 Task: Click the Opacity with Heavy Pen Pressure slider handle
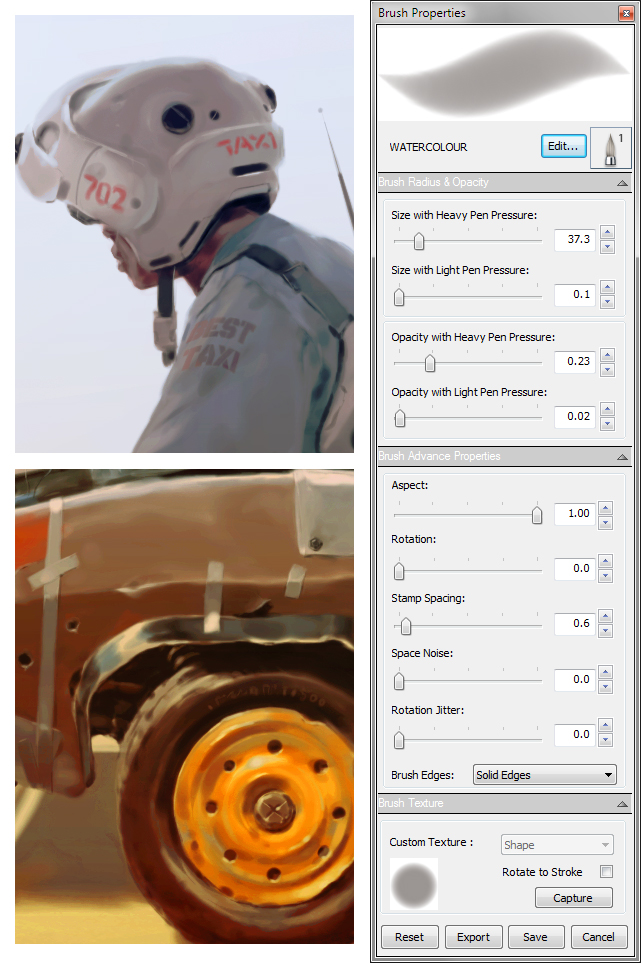[x=430, y=363]
